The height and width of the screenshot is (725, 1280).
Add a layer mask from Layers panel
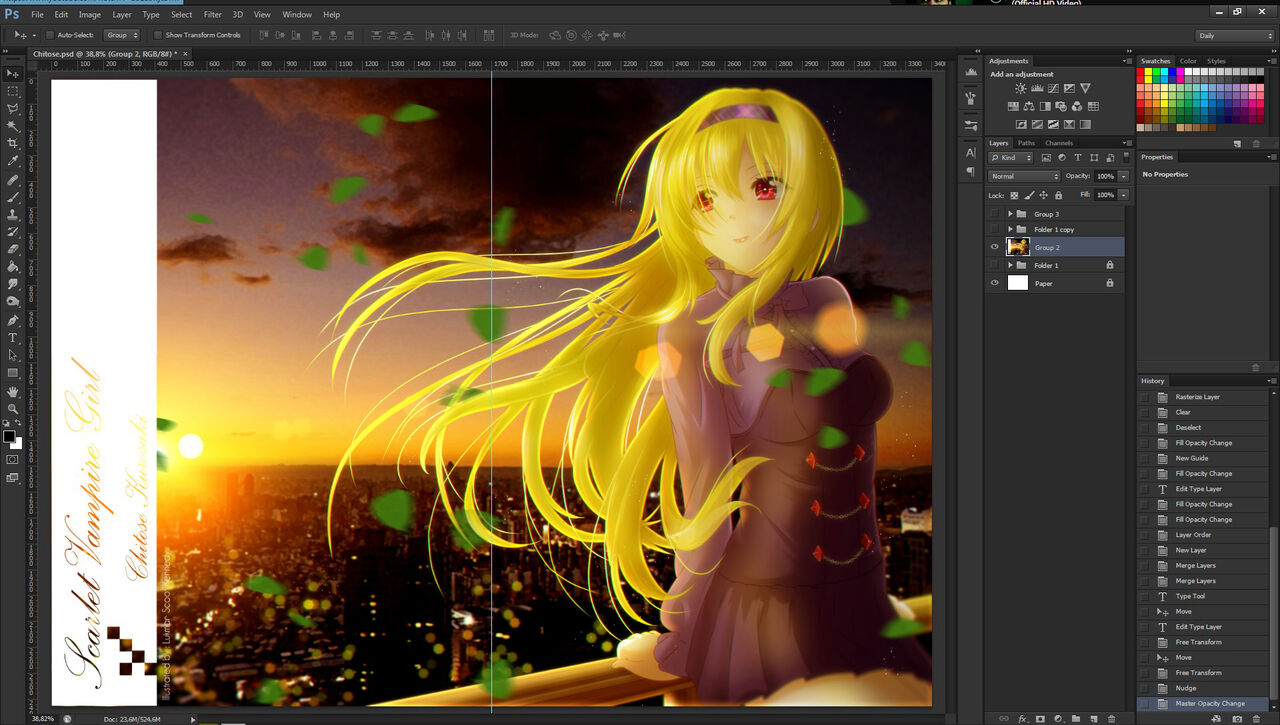[x=1040, y=719]
